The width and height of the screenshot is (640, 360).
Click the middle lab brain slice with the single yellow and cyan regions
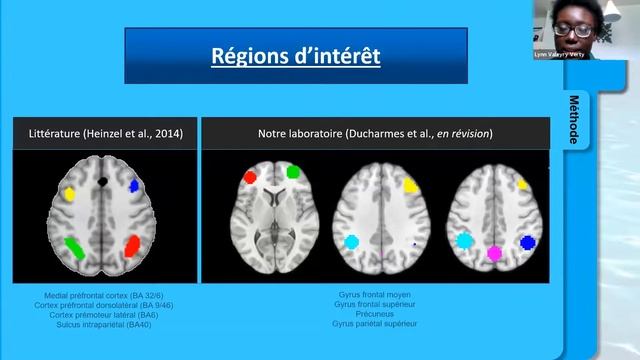[381, 219]
